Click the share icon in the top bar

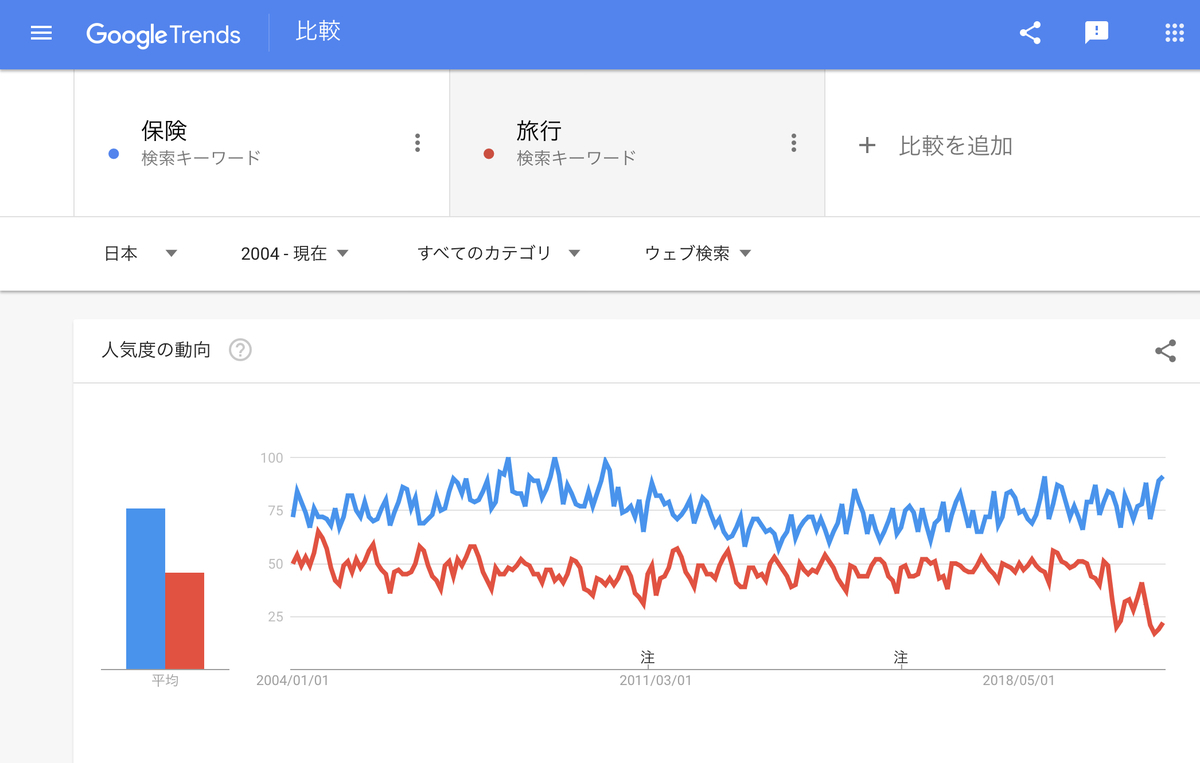pos(1029,32)
